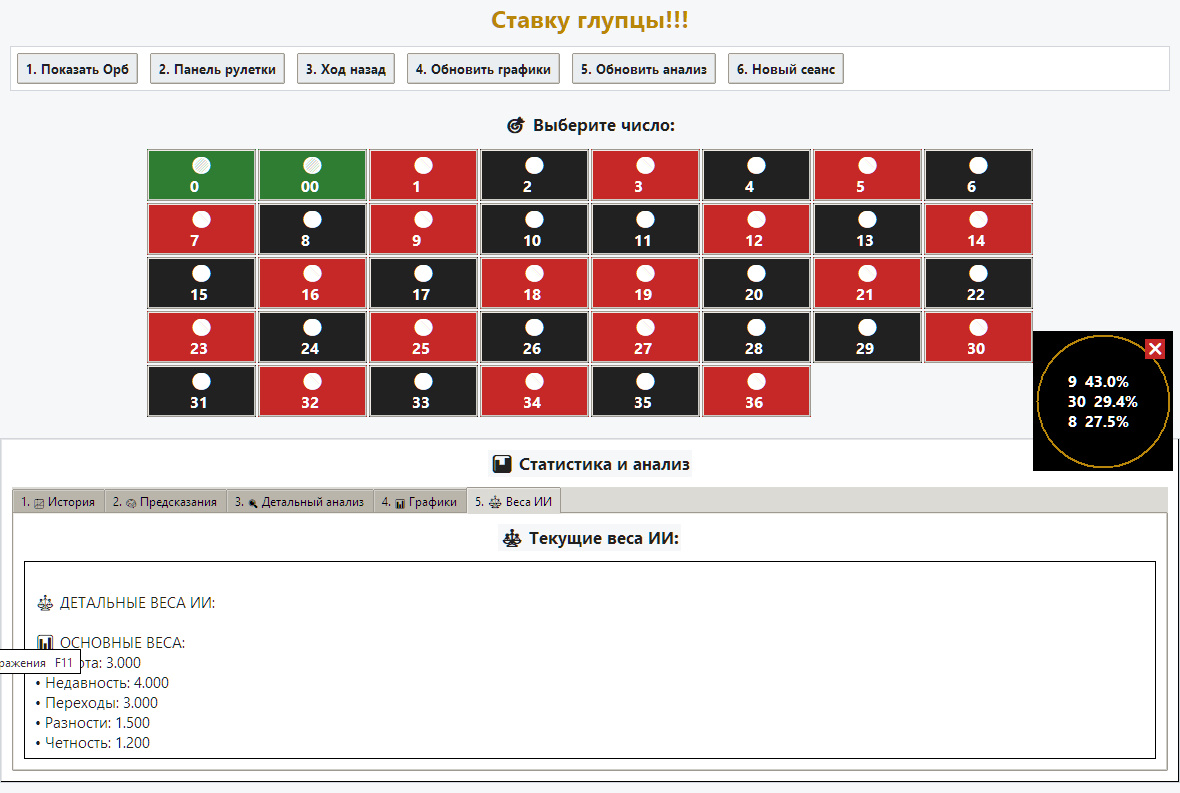Click '4. Обновить графики' button

483,68
